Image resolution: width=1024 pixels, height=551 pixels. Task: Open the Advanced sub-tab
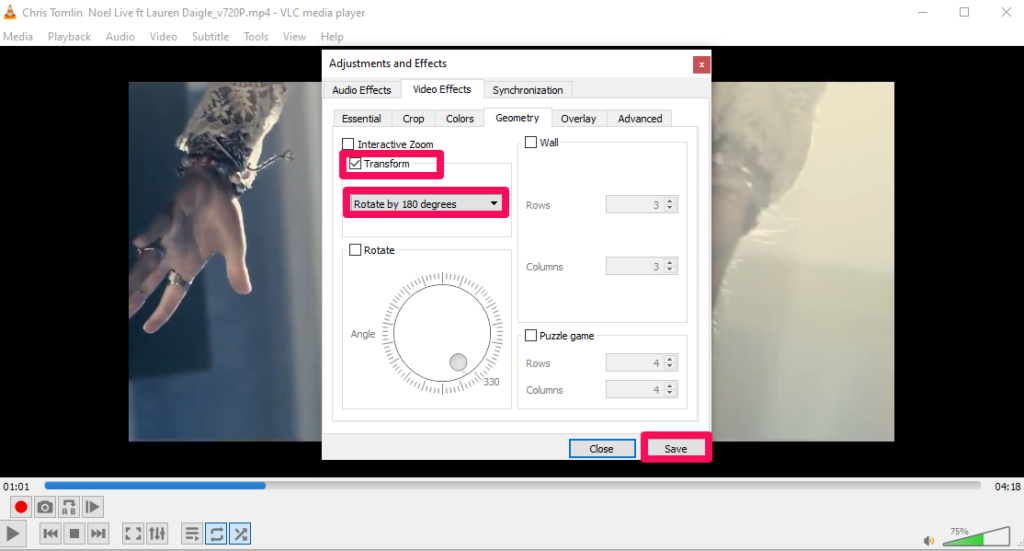640,119
